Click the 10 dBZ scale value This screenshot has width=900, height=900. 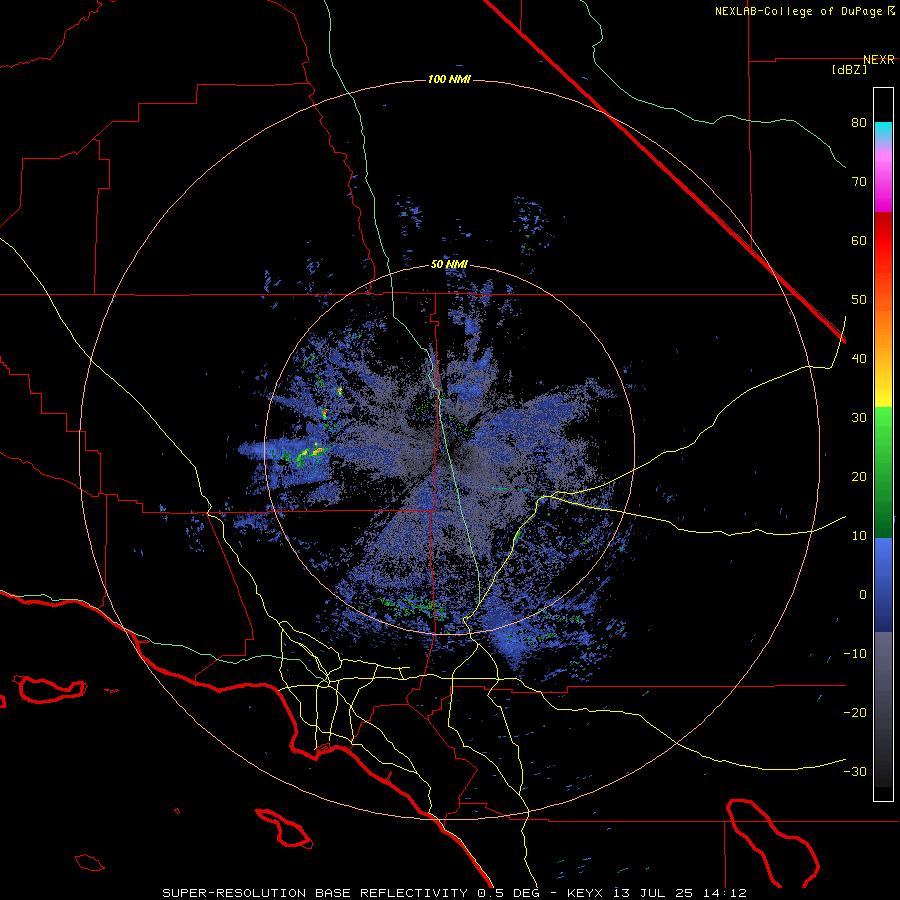point(859,536)
